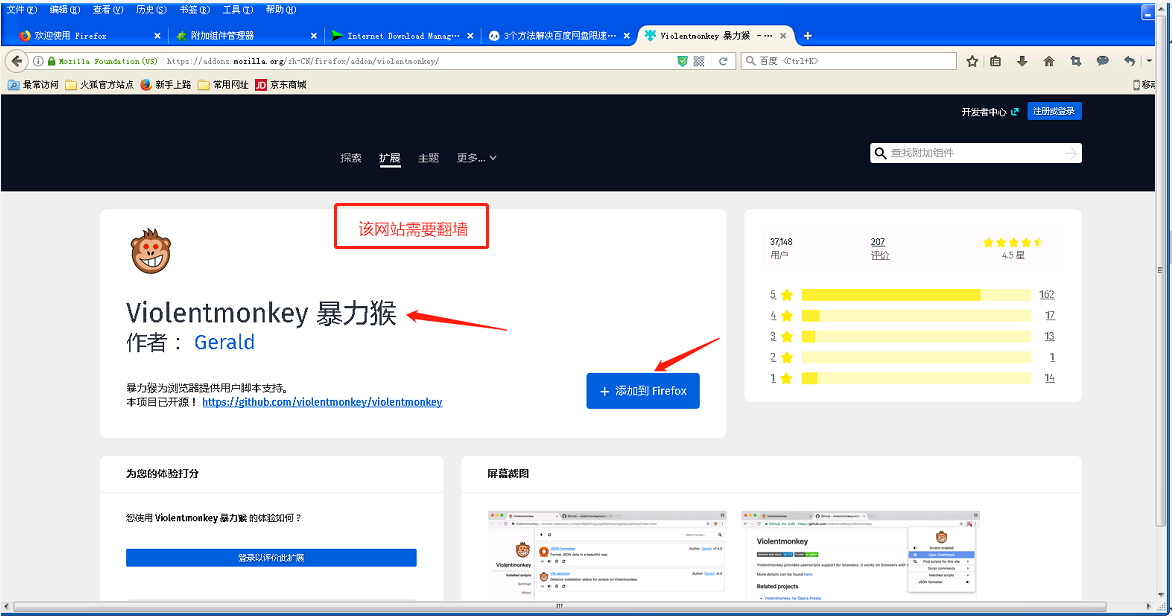Click the 4-star rating bar
Viewport: 1172px width, 616px height.
[x=916, y=316]
